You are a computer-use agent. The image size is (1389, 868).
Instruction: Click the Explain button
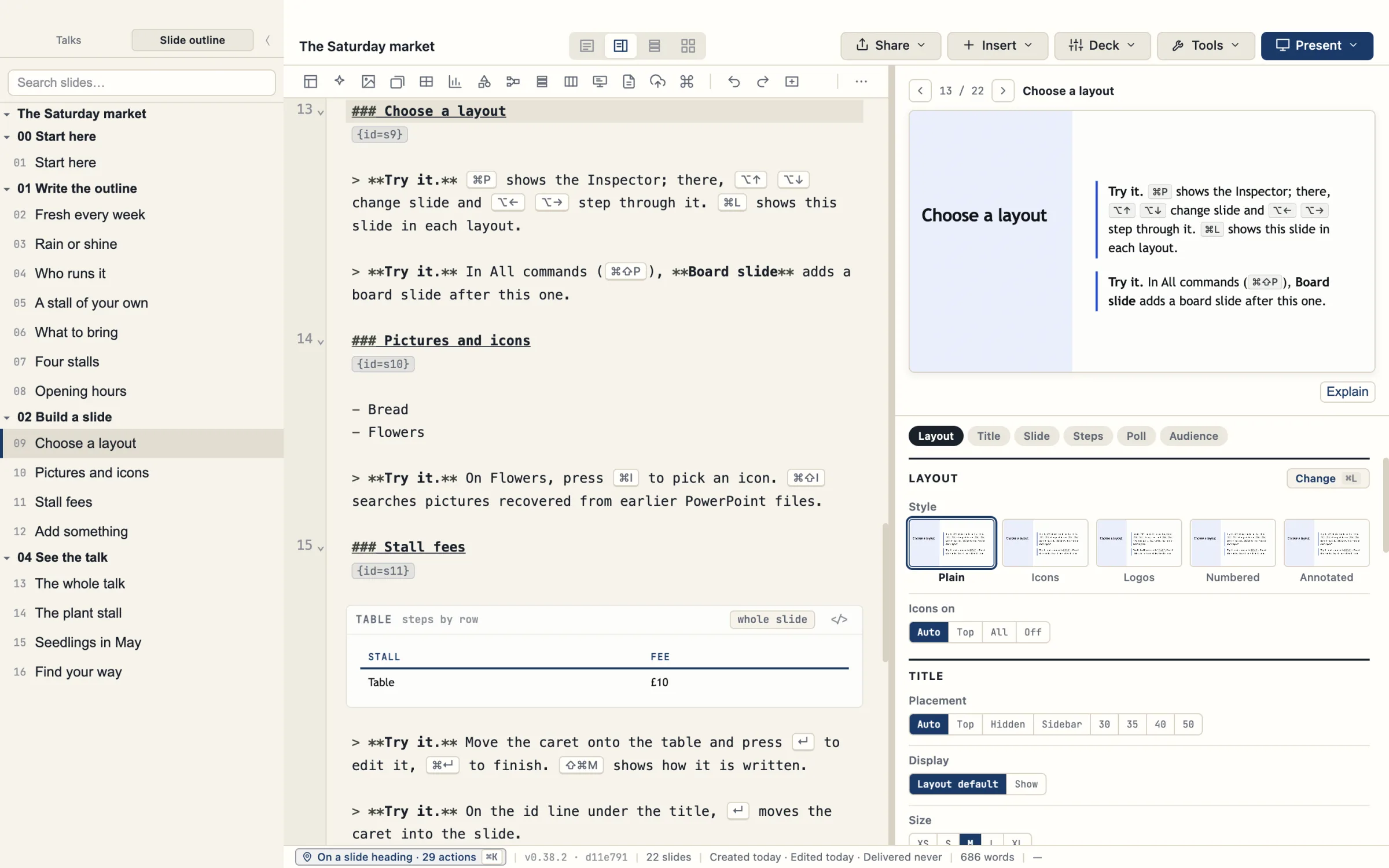[x=1347, y=392]
